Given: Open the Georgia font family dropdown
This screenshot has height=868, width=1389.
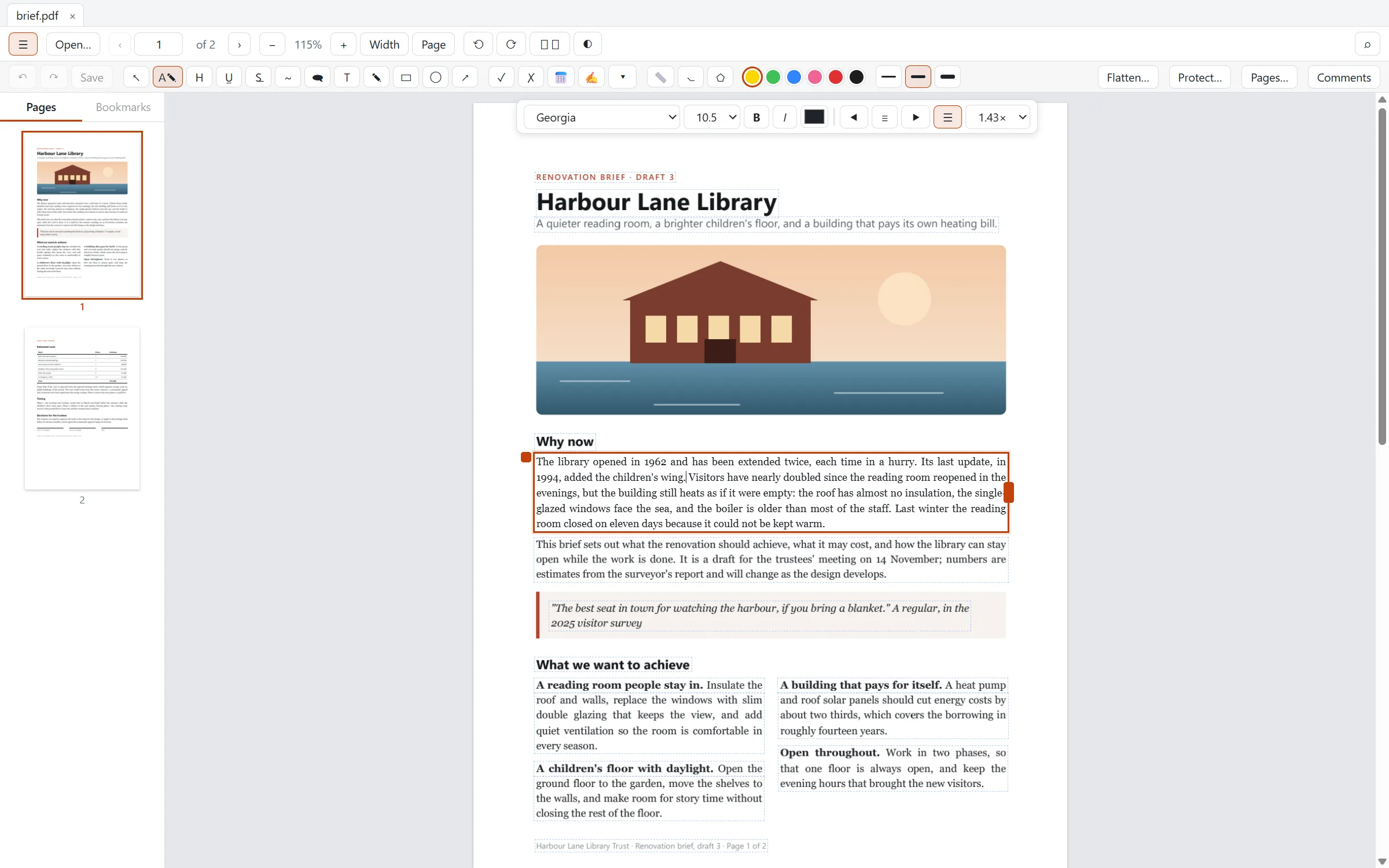Looking at the screenshot, I should coord(602,117).
